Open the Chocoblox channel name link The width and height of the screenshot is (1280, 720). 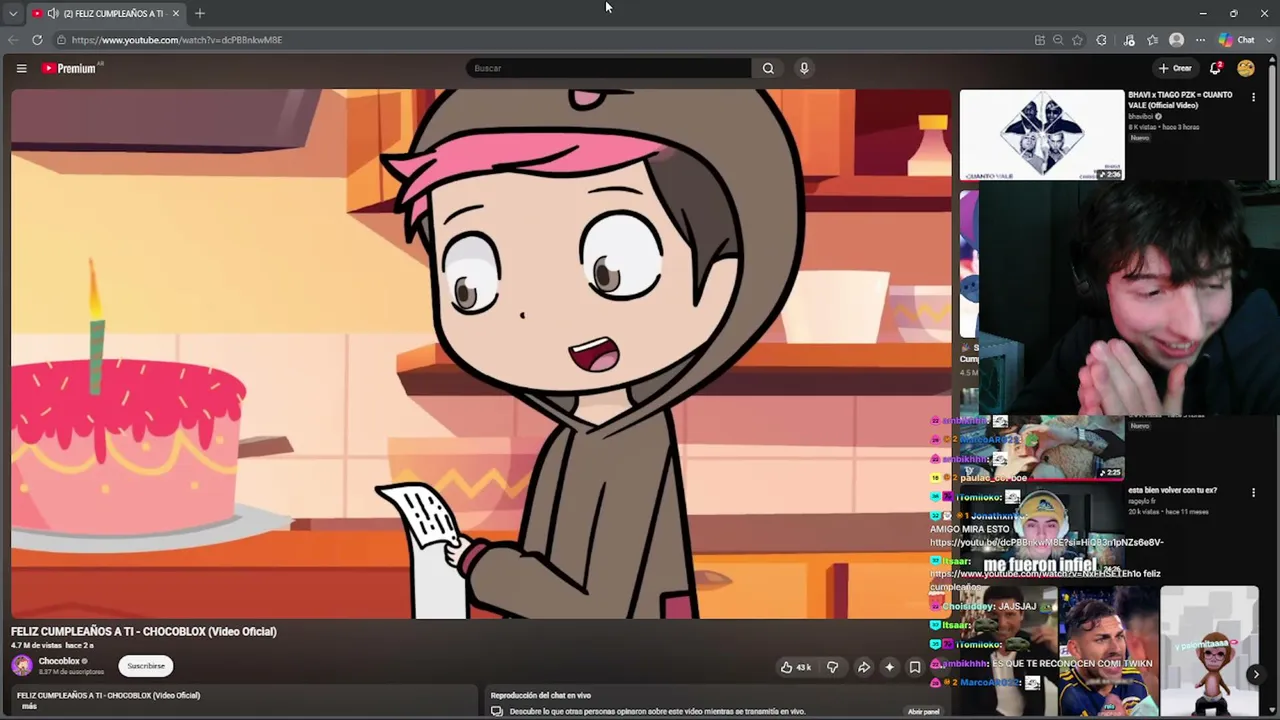pos(59,661)
